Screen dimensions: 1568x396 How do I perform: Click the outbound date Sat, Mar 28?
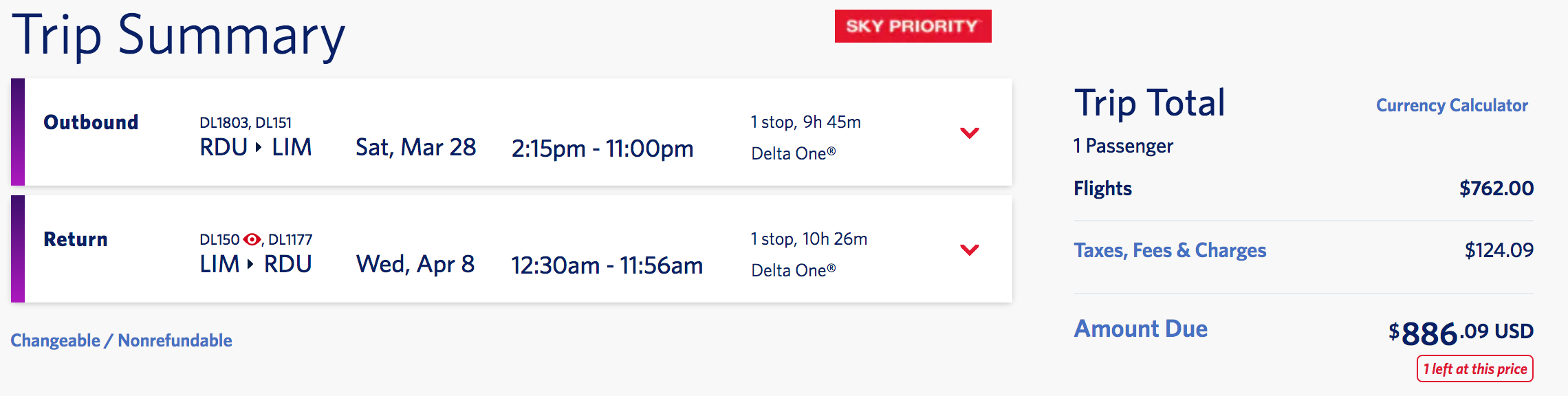tap(415, 147)
